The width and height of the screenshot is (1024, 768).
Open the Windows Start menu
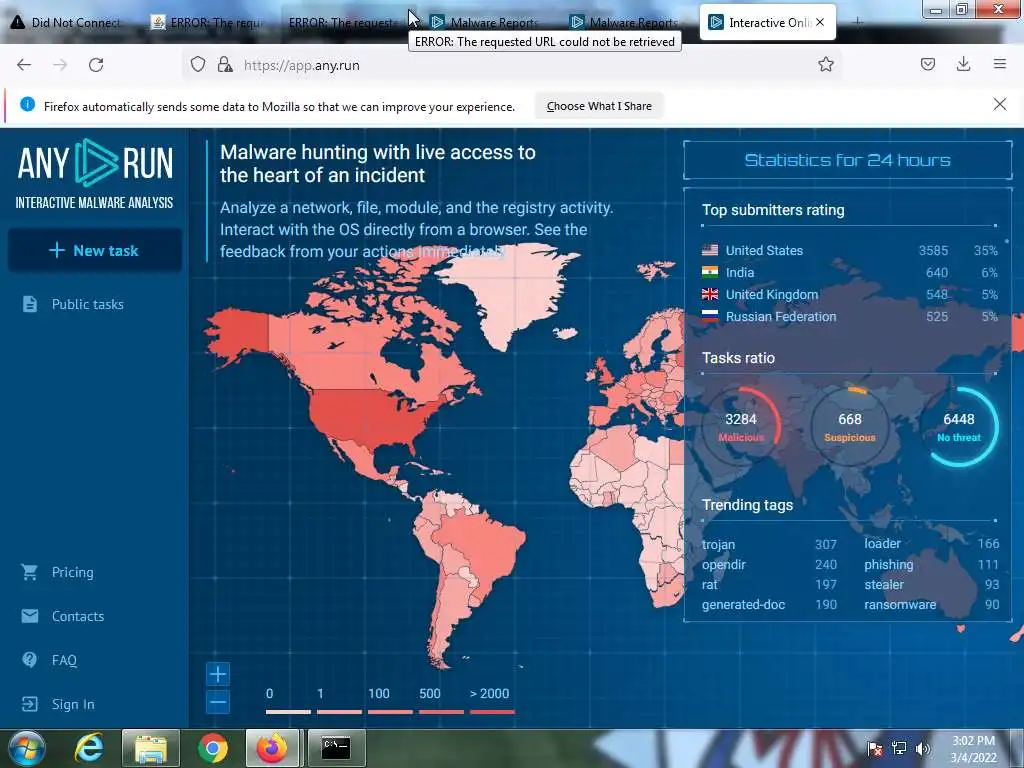pyautogui.click(x=26, y=748)
